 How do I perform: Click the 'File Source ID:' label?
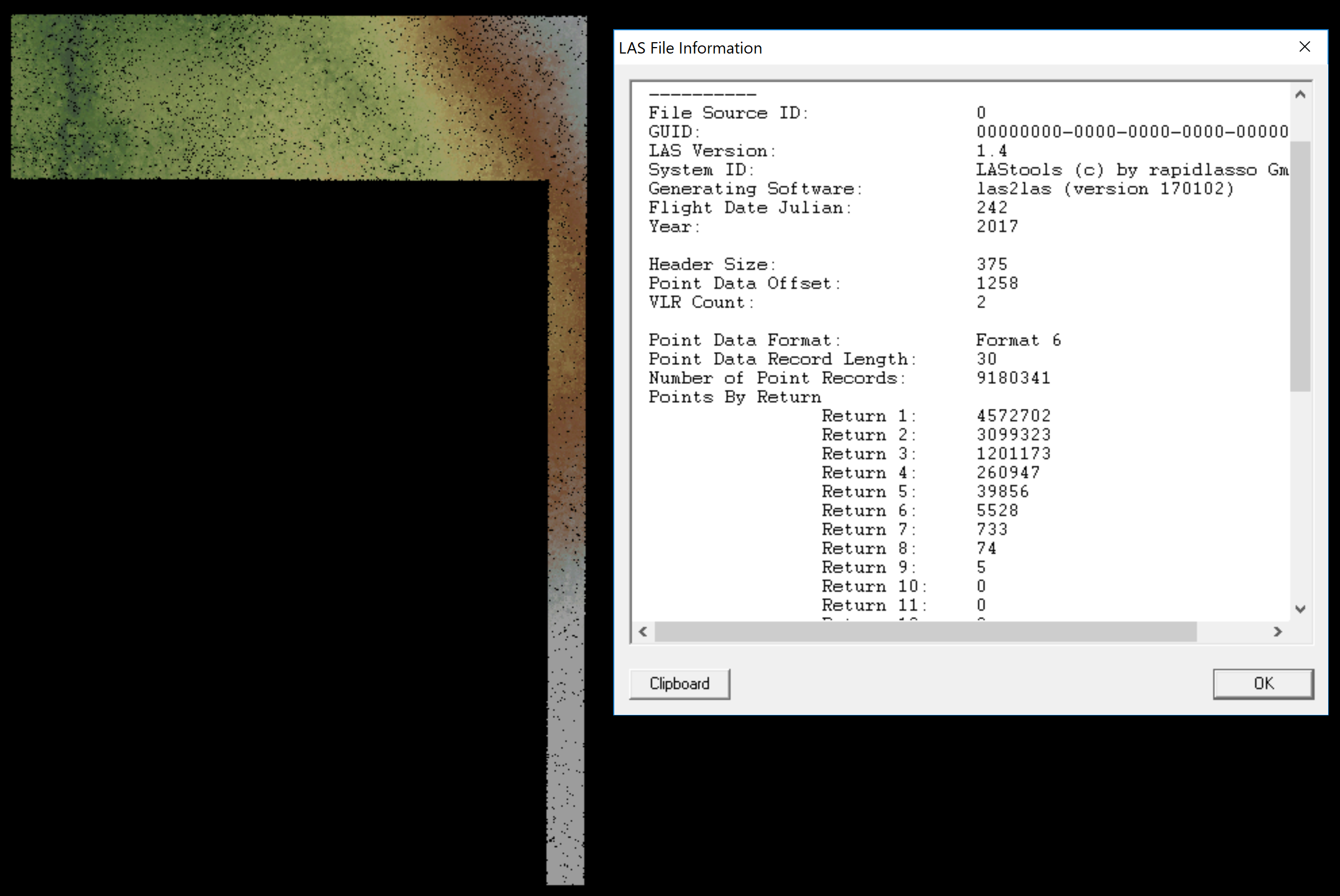(x=728, y=112)
